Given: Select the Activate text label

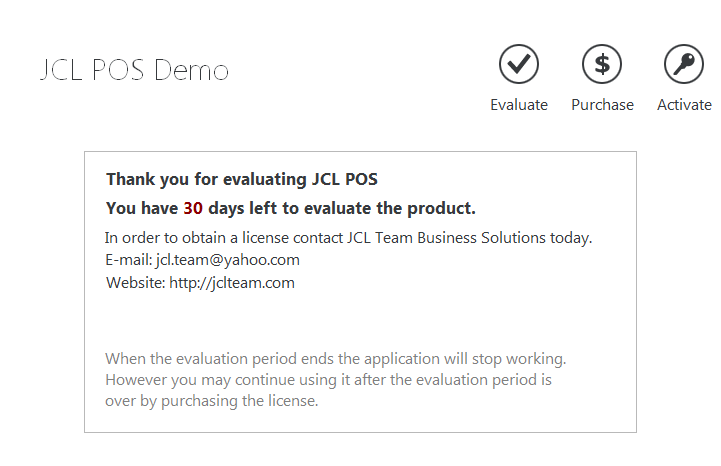Looking at the screenshot, I should 684,105.
